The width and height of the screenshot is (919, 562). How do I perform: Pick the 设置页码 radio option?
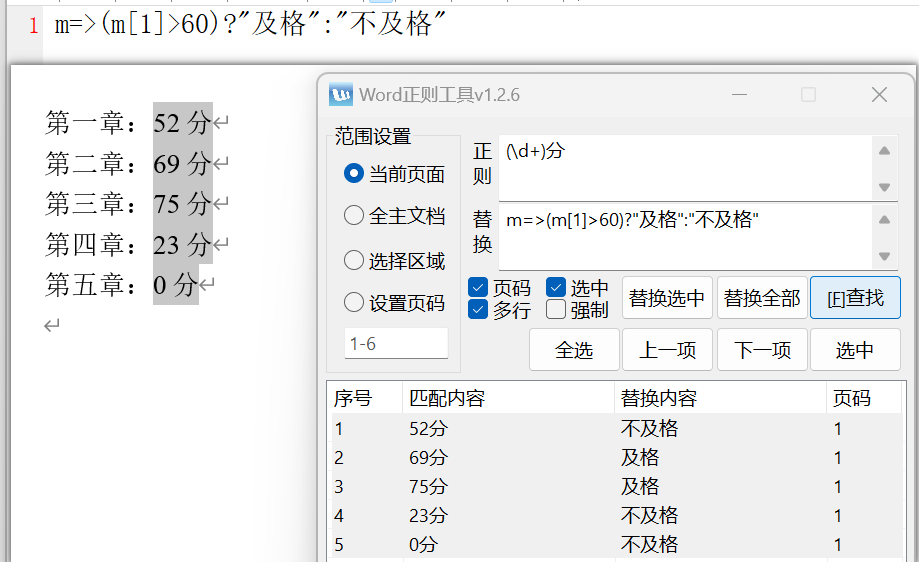[394, 302]
